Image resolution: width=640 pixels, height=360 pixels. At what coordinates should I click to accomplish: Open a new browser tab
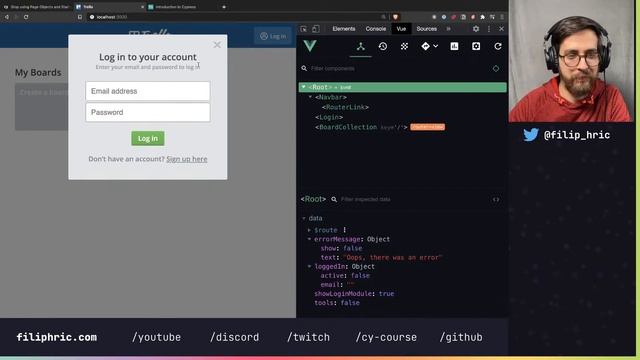coord(224,7)
